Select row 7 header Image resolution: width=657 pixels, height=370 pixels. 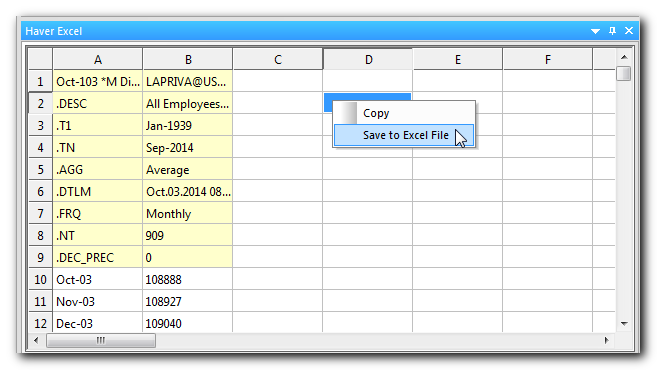(x=40, y=214)
